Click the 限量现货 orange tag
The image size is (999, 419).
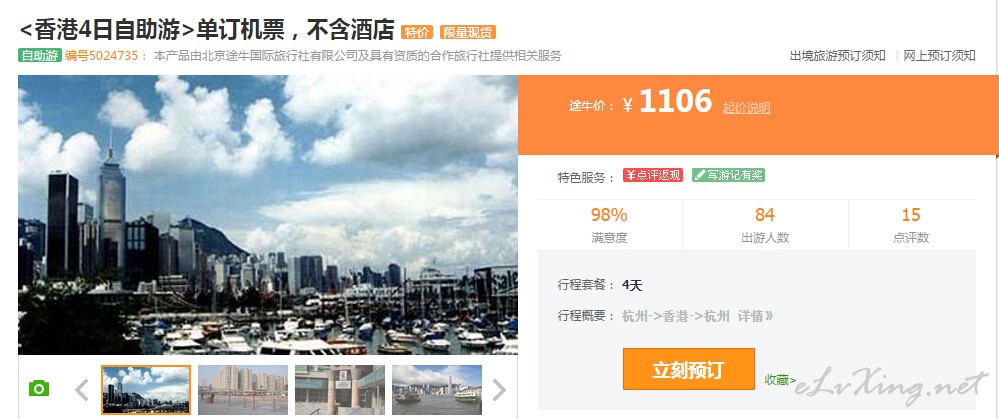(468, 32)
